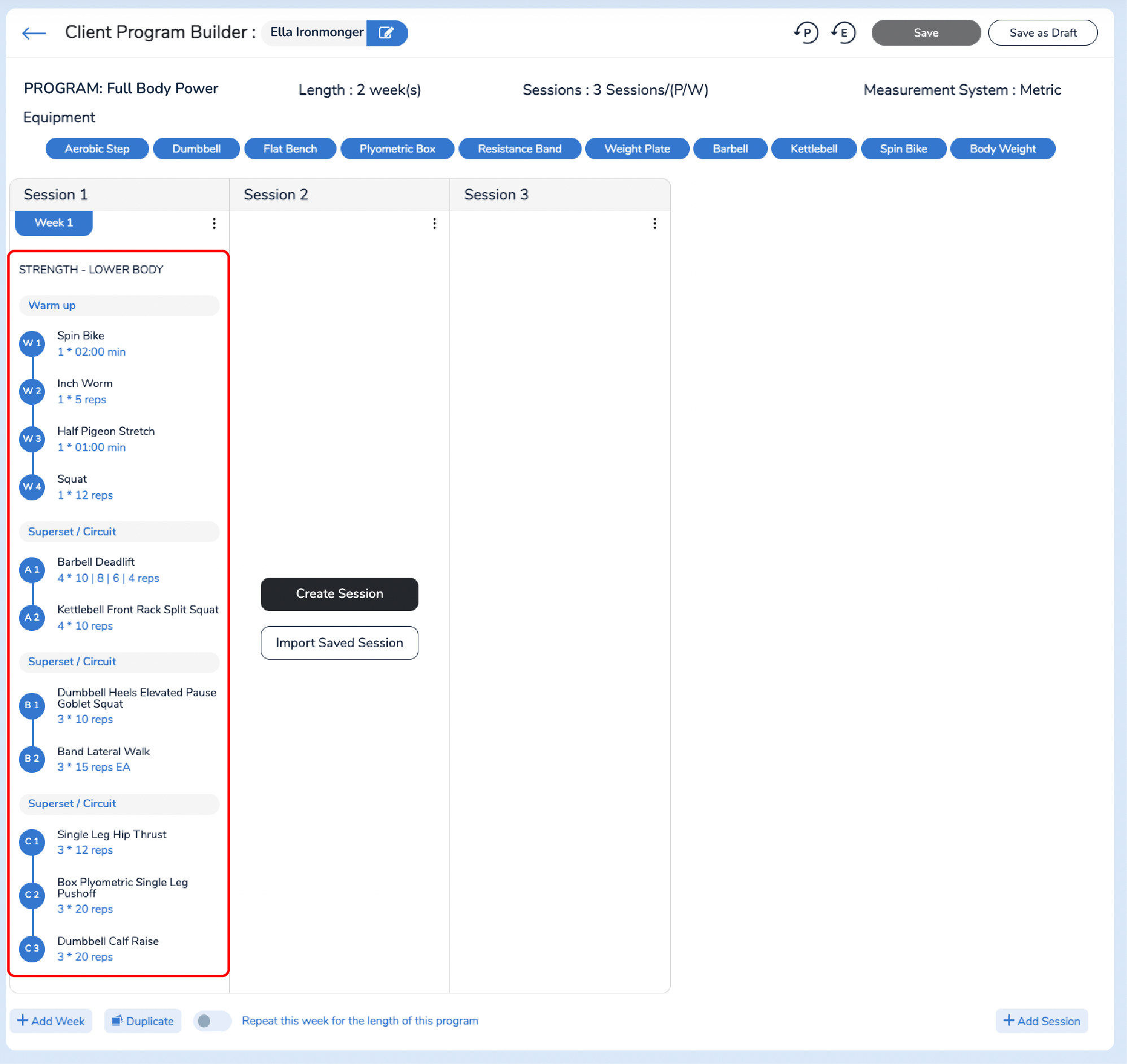1127x1064 pixels.
Task: Click the 'Single Leg Hip Thrust' exercise name
Action: click(112, 835)
